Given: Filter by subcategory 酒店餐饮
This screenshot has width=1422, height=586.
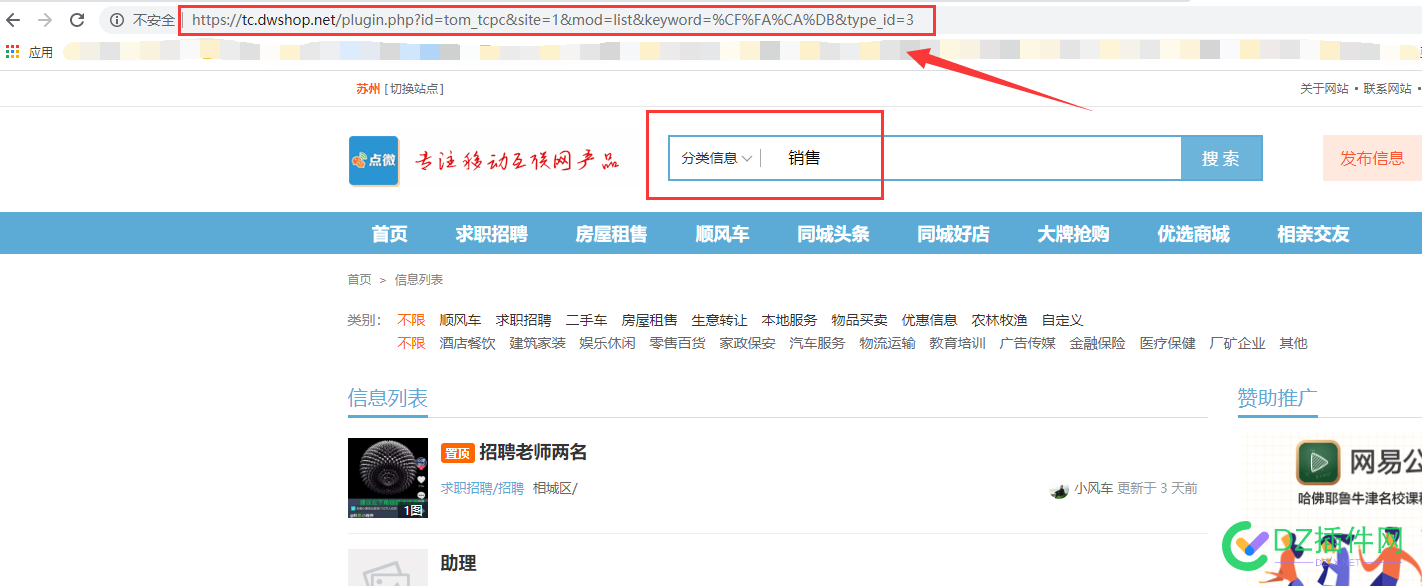Looking at the screenshot, I should 467,343.
